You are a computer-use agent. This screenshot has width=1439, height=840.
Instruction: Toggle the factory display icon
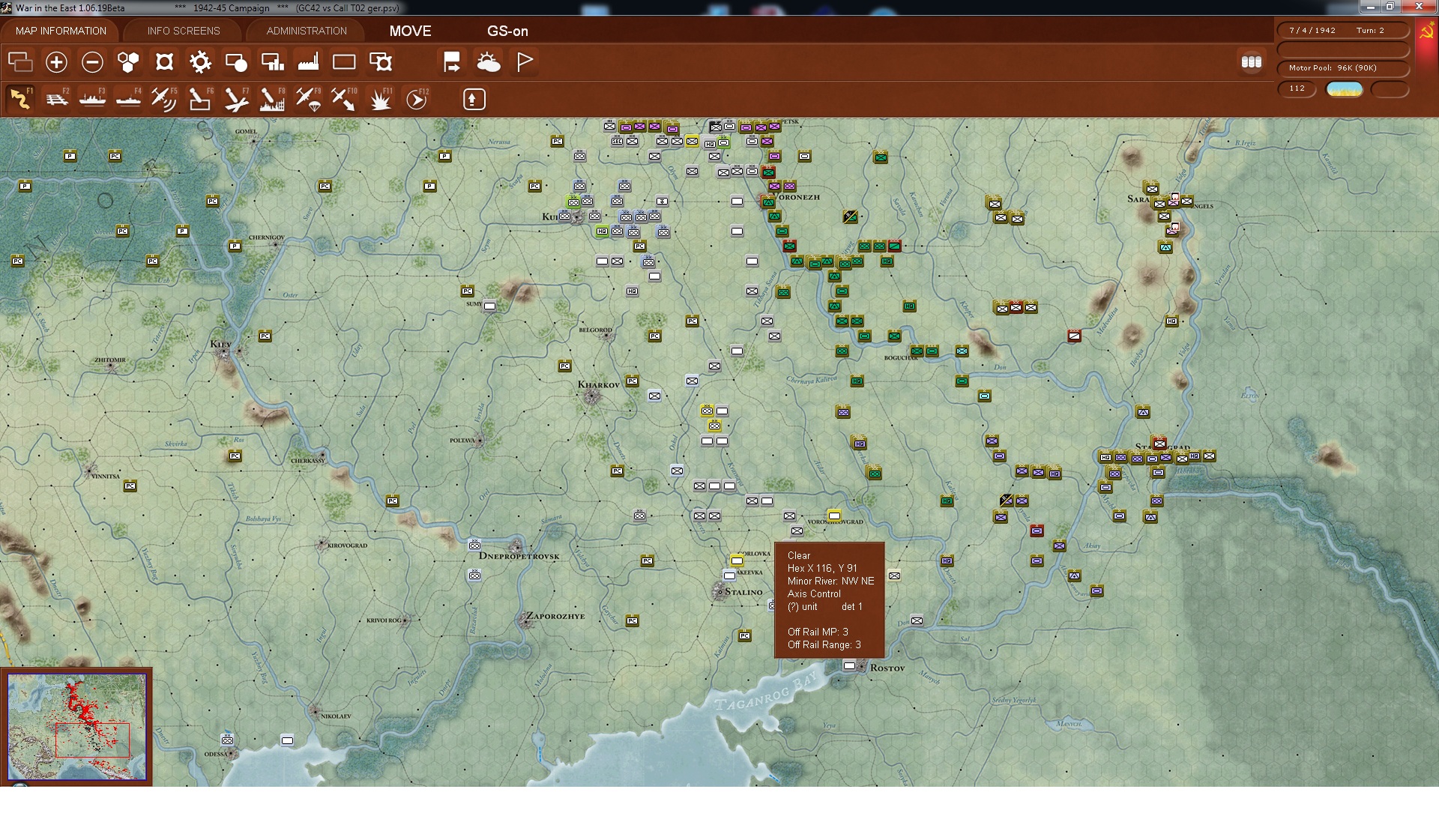click(x=308, y=62)
